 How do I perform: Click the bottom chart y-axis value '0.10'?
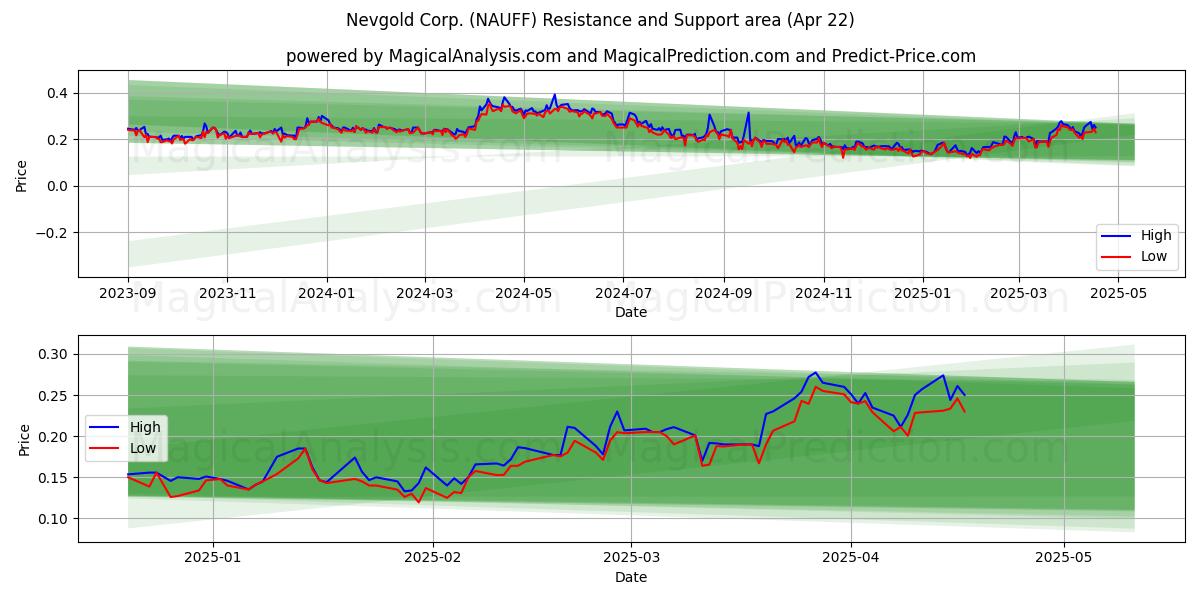pyautogui.click(x=53, y=519)
